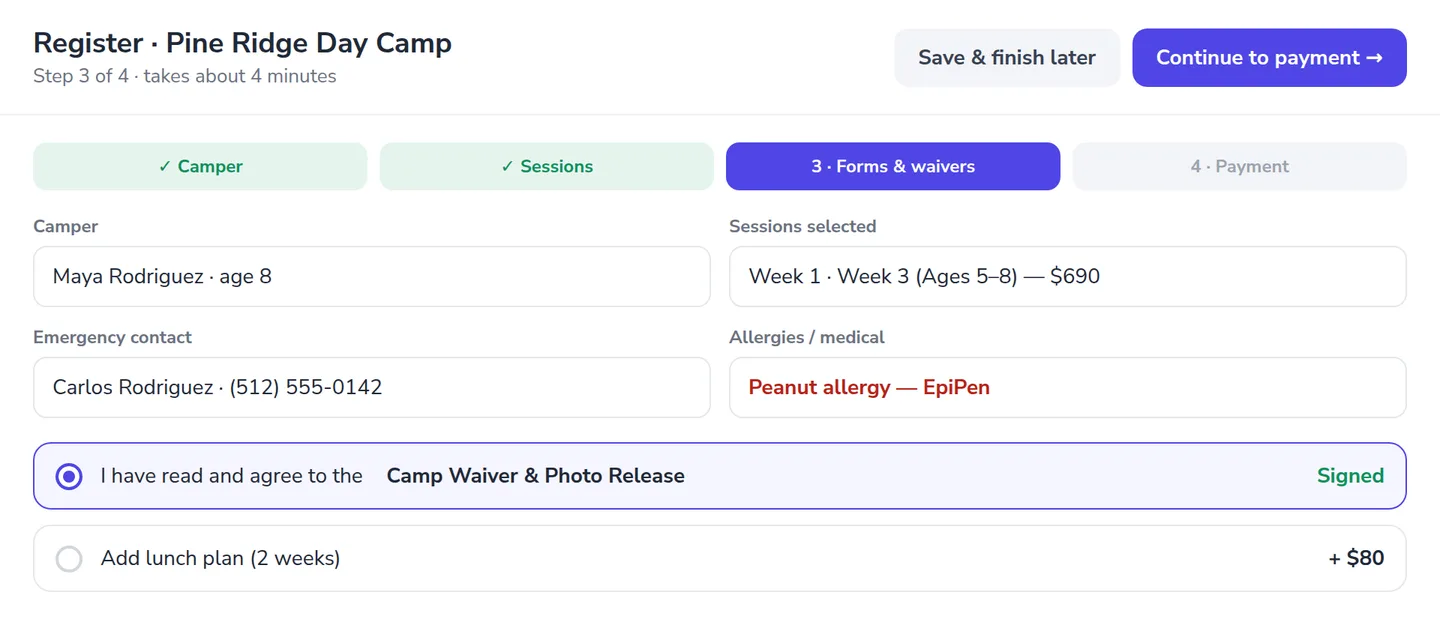
Task: Edit the Camper name field
Action: coord(371,276)
